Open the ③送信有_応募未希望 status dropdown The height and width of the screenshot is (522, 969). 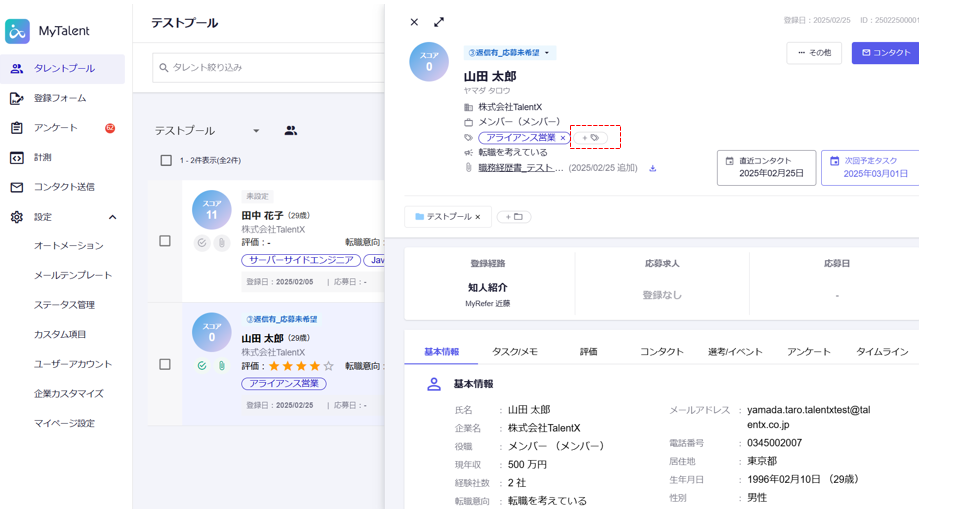coord(510,53)
